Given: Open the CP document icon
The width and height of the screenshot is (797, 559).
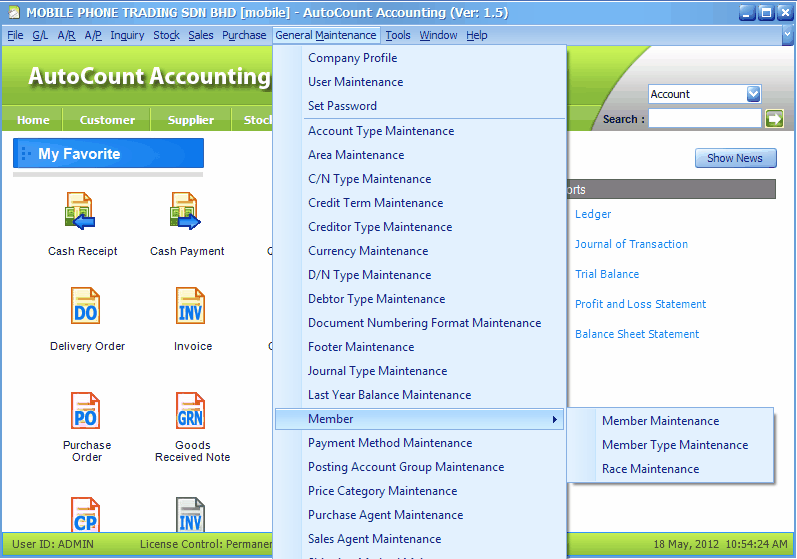Looking at the screenshot, I should tap(85, 514).
